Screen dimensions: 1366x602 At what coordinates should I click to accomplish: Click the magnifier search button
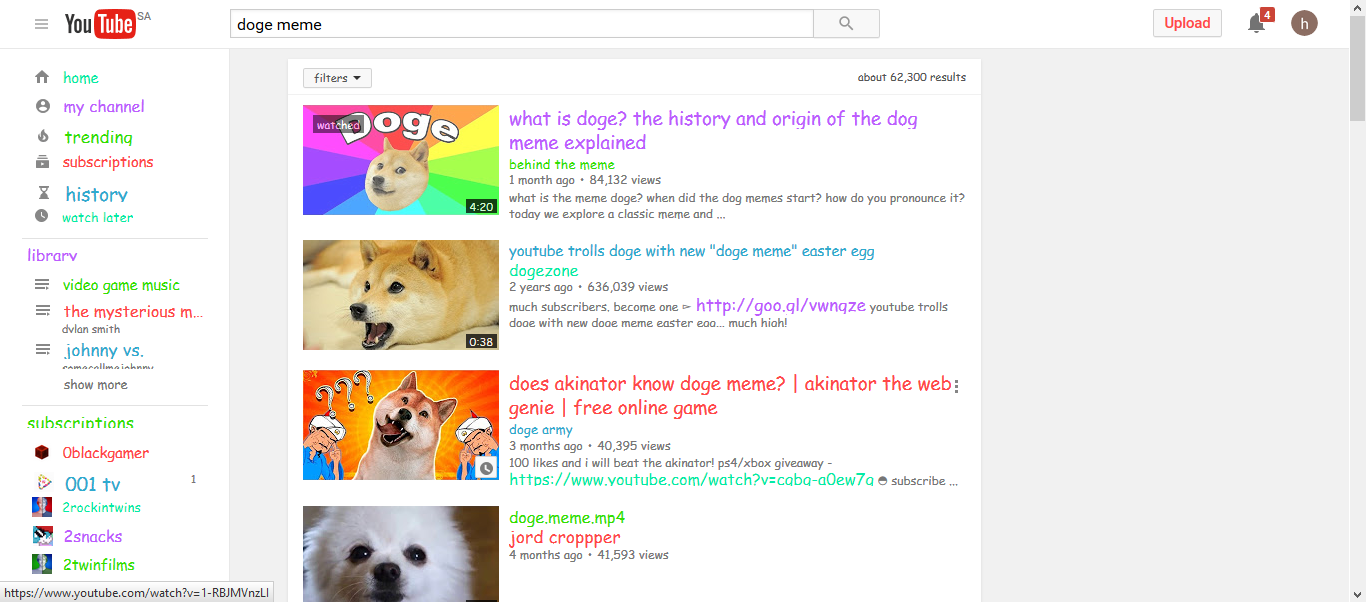point(846,24)
